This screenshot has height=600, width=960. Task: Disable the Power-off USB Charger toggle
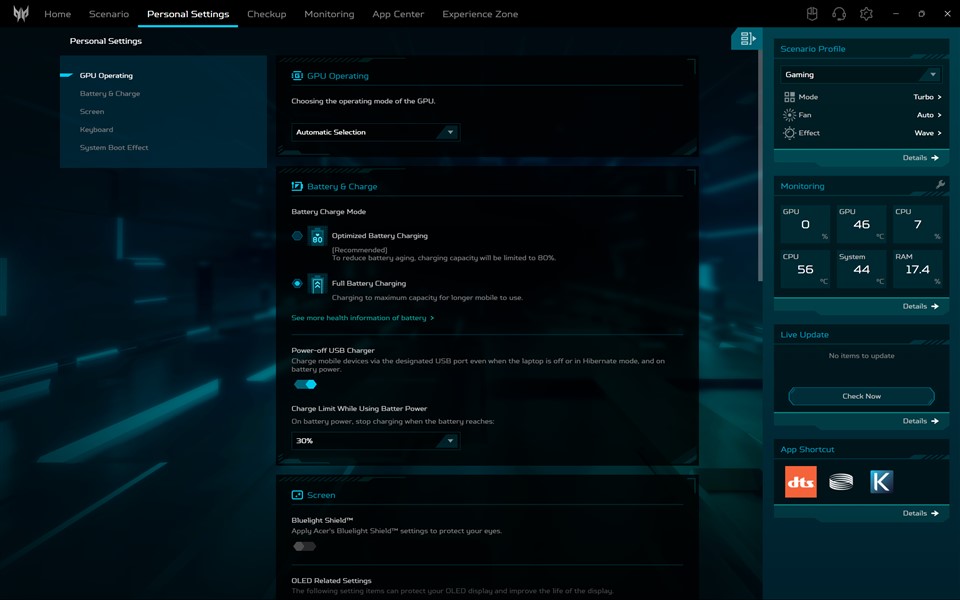(305, 384)
